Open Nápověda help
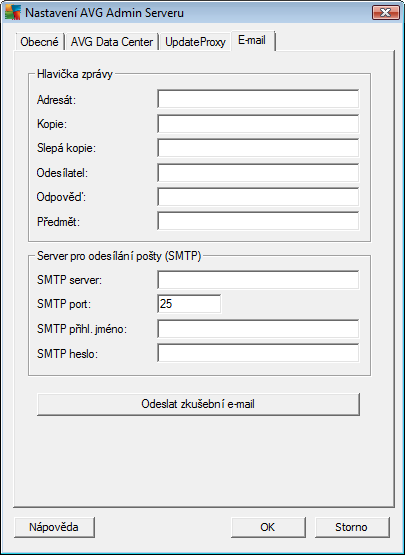This screenshot has width=405, height=555. click(x=54, y=527)
